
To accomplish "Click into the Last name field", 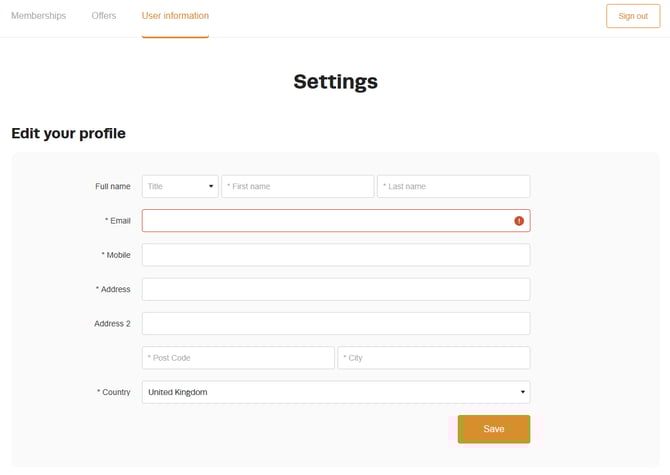I will (453, 186).
